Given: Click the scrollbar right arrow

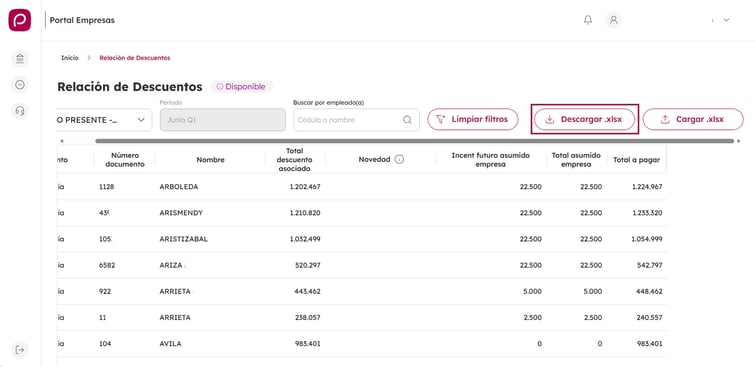Looking at the screenshot, I should (x=739, y=141).
